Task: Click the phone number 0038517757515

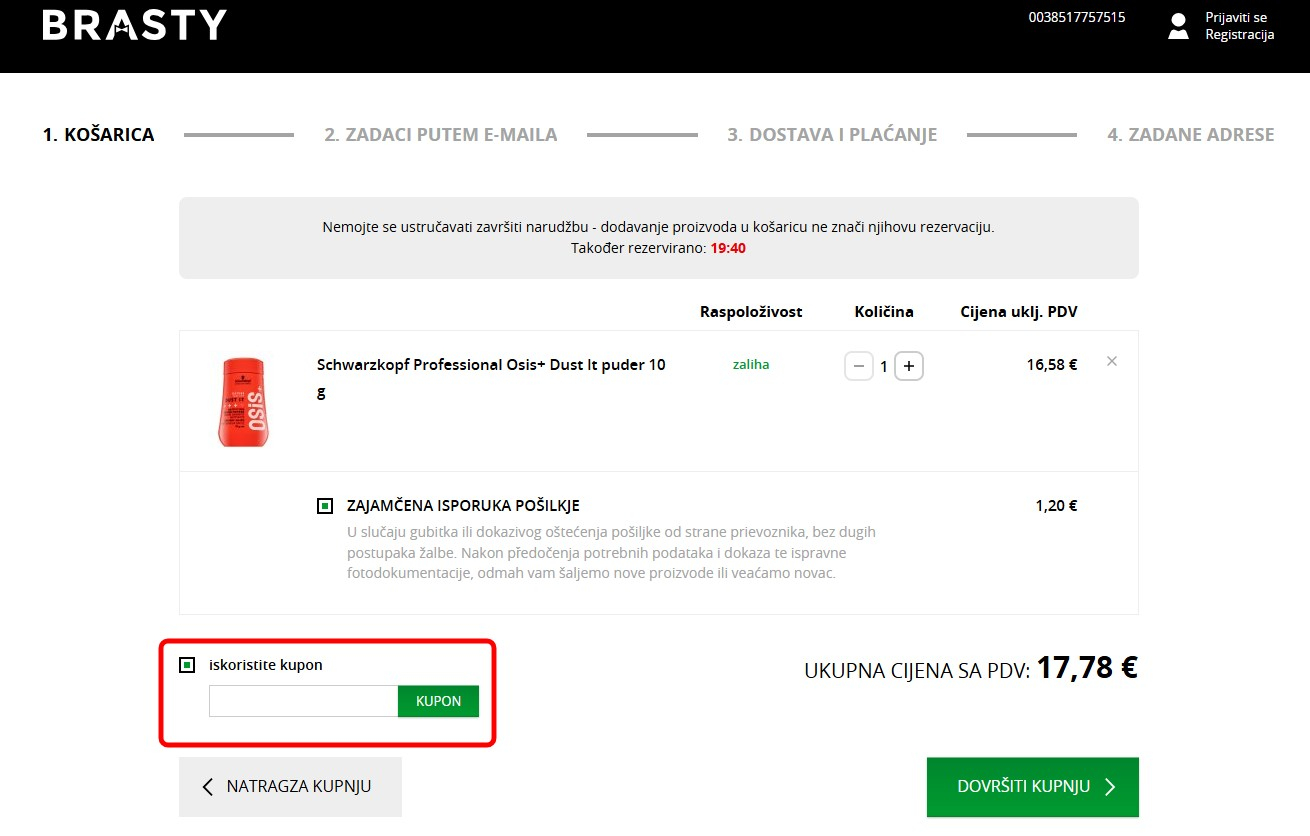Action: (1076, 17)
